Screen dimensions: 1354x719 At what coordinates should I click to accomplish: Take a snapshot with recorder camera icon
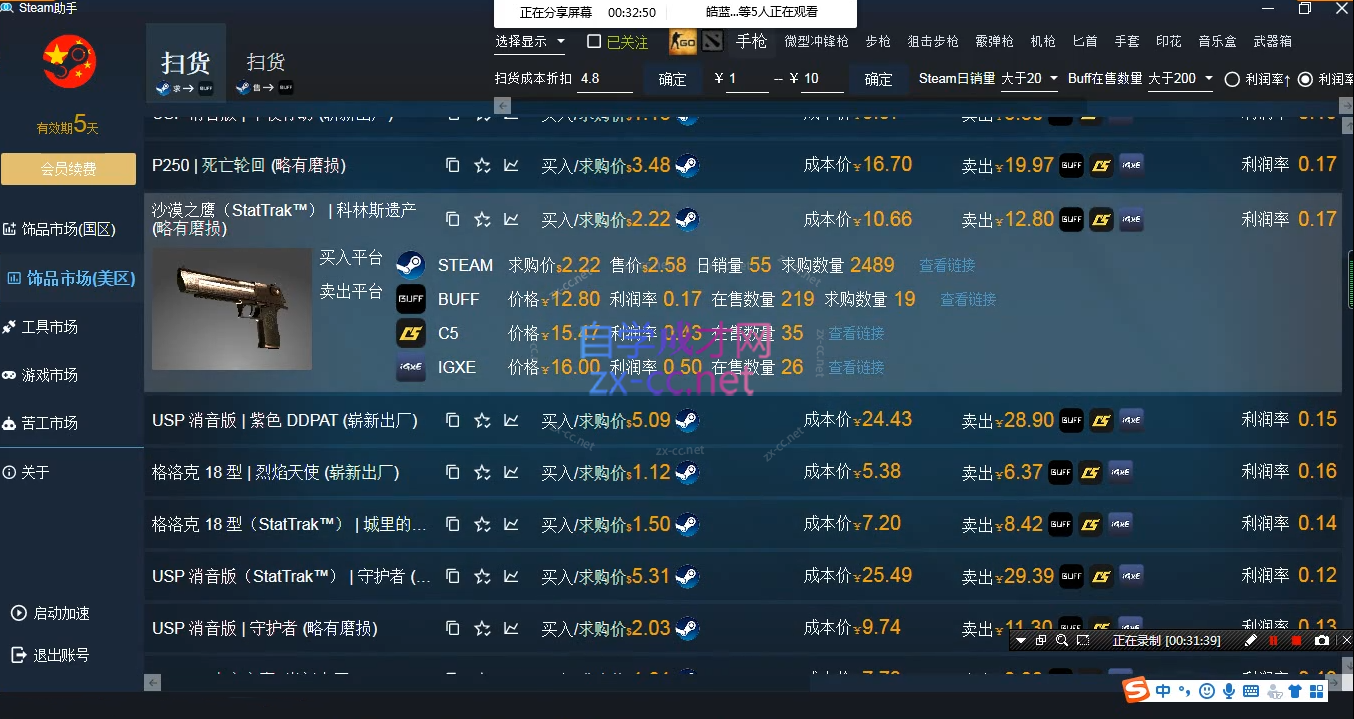click(1322, 640)
